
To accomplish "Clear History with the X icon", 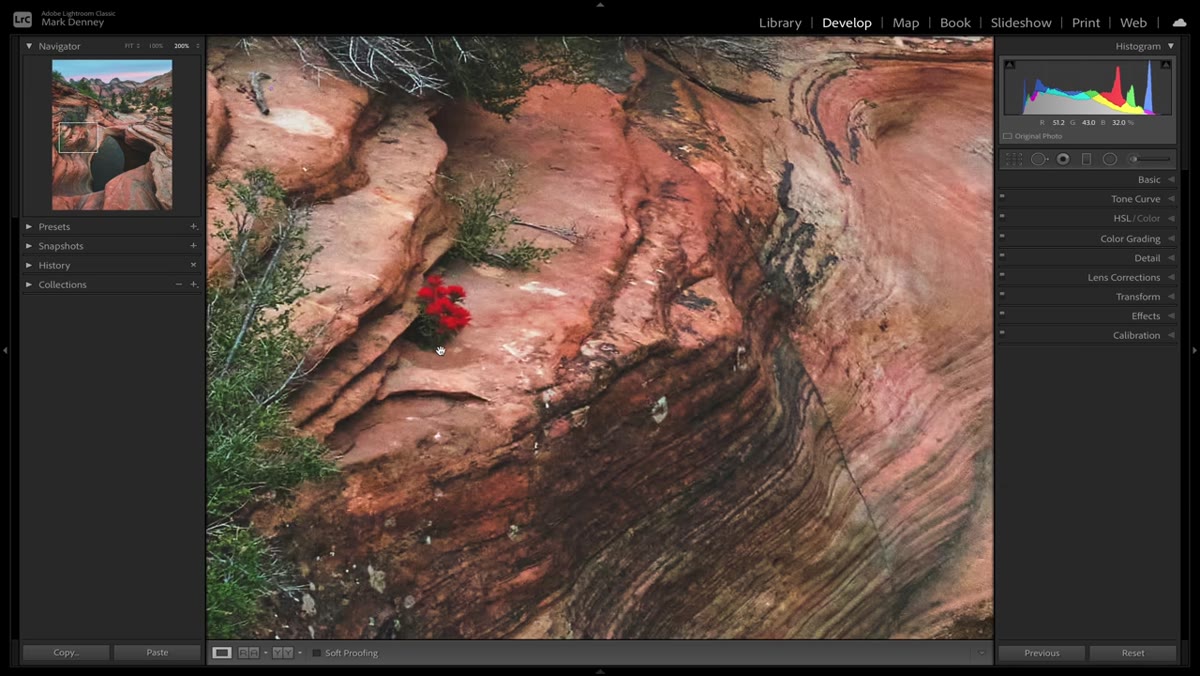I will click(194, 265).
